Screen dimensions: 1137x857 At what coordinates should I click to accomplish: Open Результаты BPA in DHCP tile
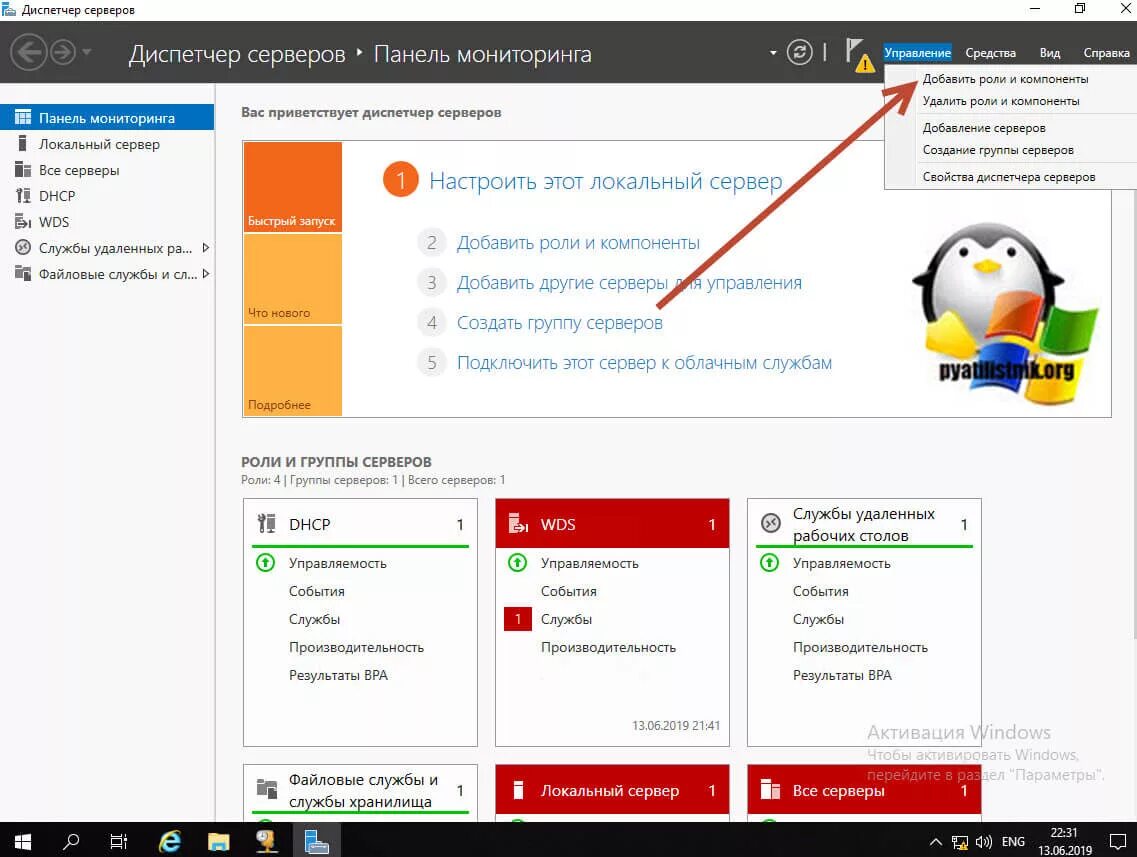coord(338,675)
